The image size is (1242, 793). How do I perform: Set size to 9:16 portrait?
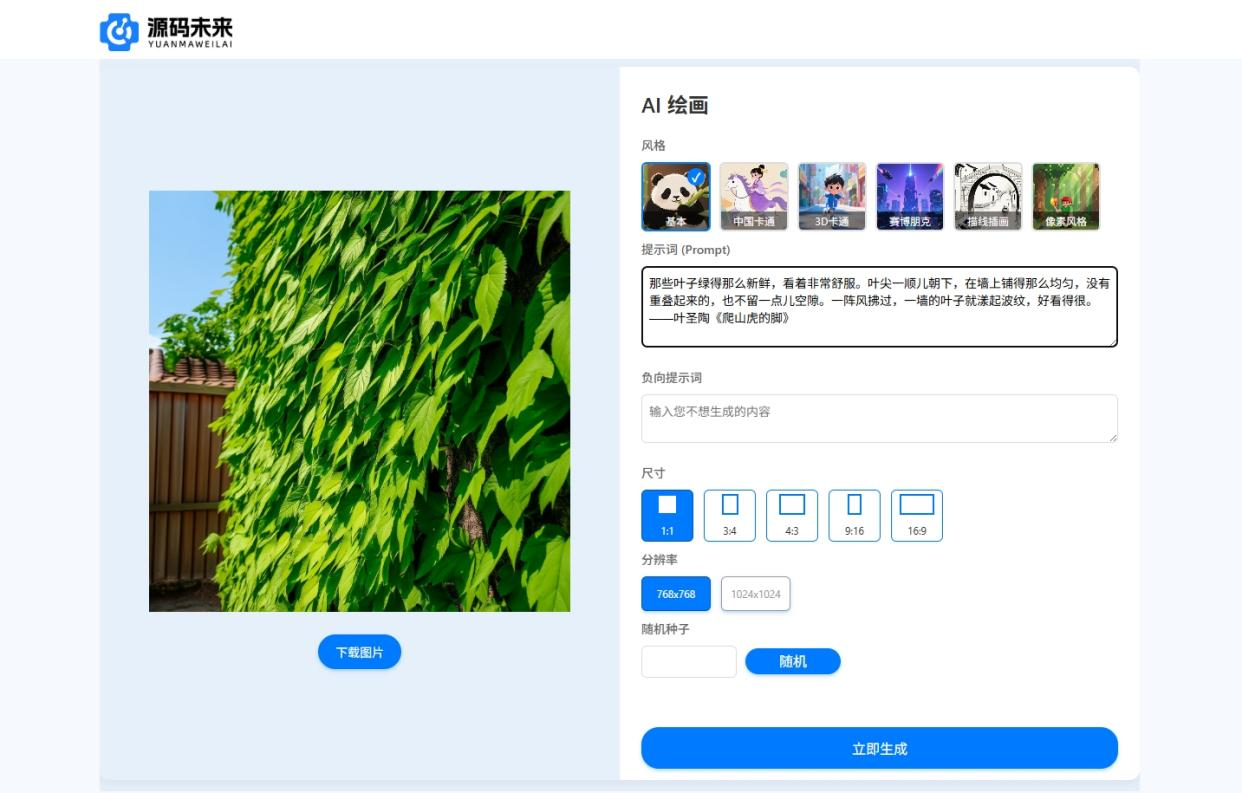pyautogui.click(x=854, y=515)
